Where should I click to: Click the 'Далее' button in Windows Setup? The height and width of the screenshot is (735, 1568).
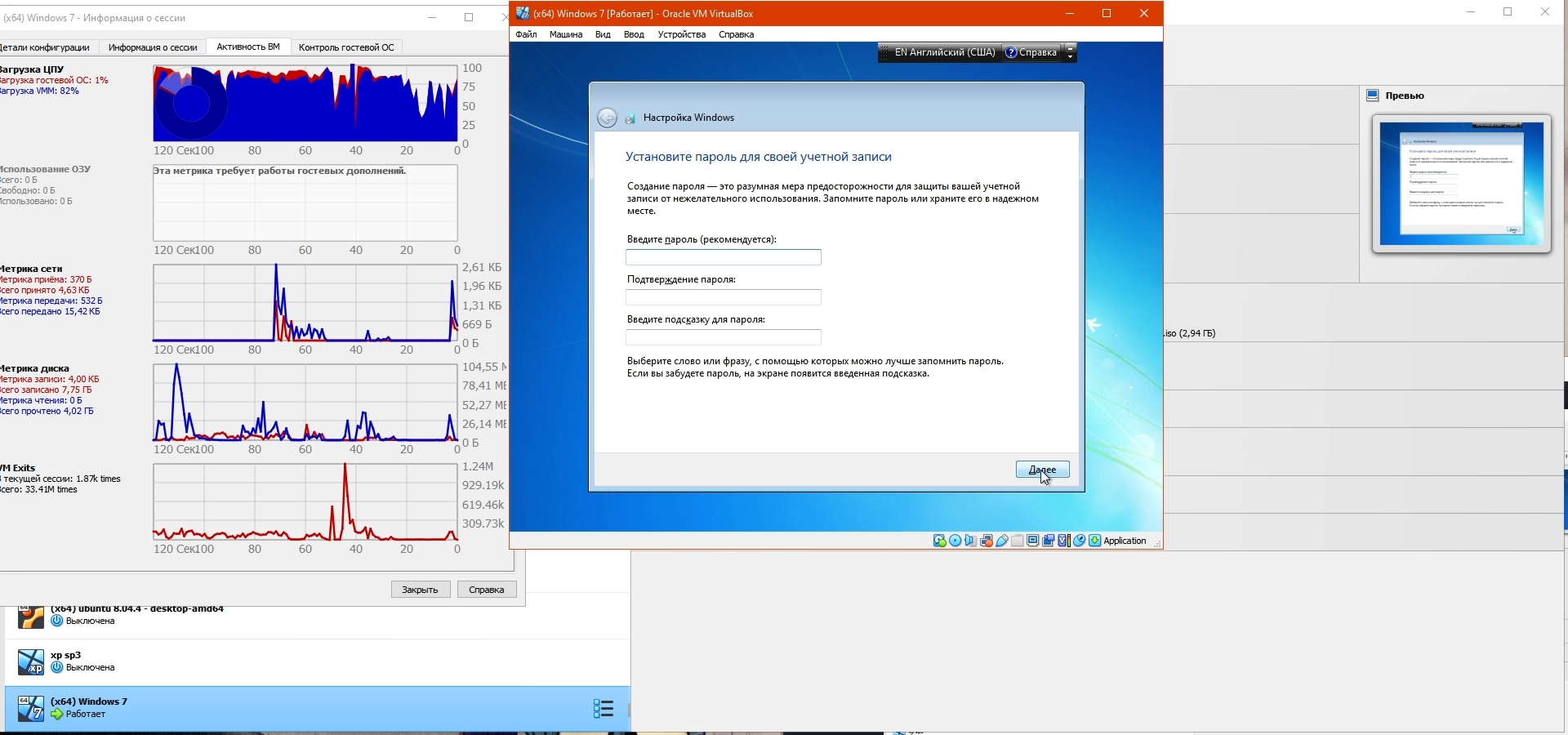(1042, 470)
